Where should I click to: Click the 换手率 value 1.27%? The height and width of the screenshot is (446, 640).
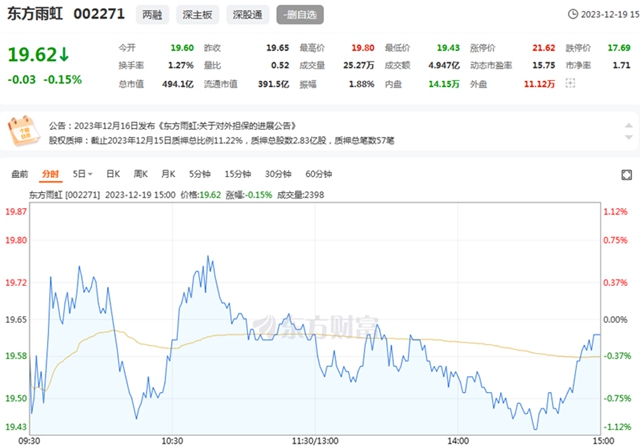(x=181, y=65)
